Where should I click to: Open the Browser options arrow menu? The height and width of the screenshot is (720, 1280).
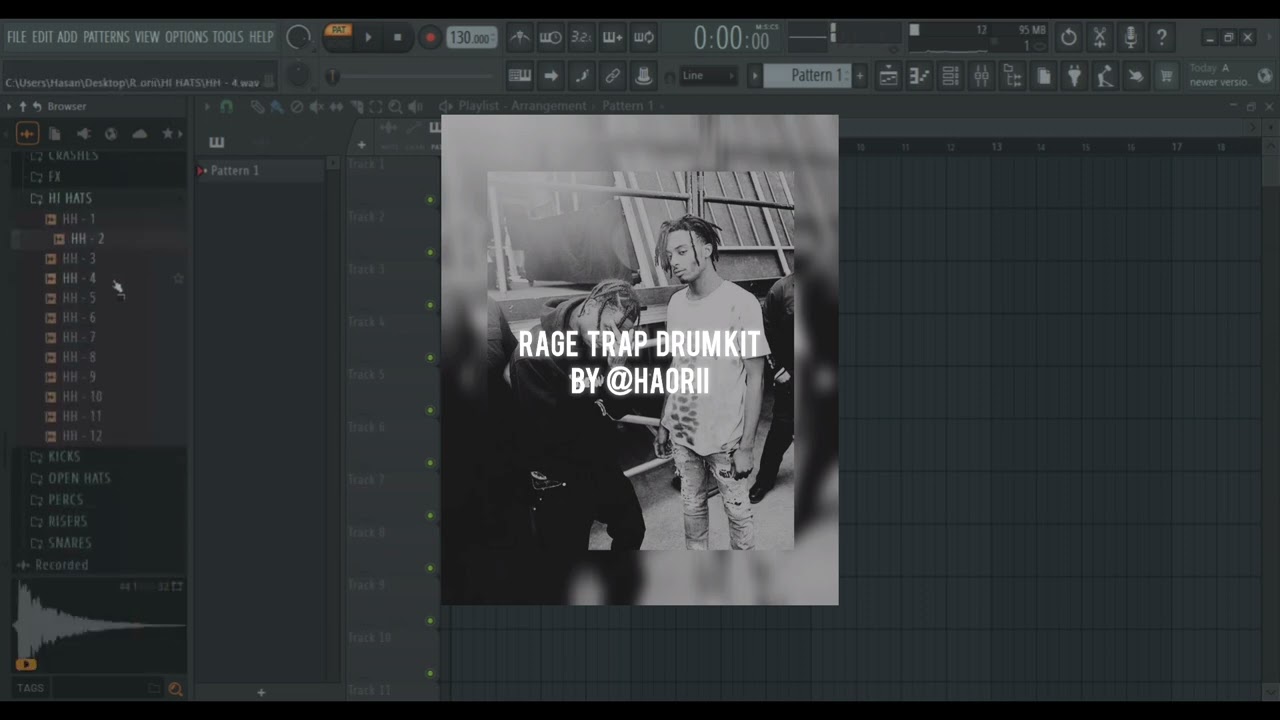coord(9,106)
